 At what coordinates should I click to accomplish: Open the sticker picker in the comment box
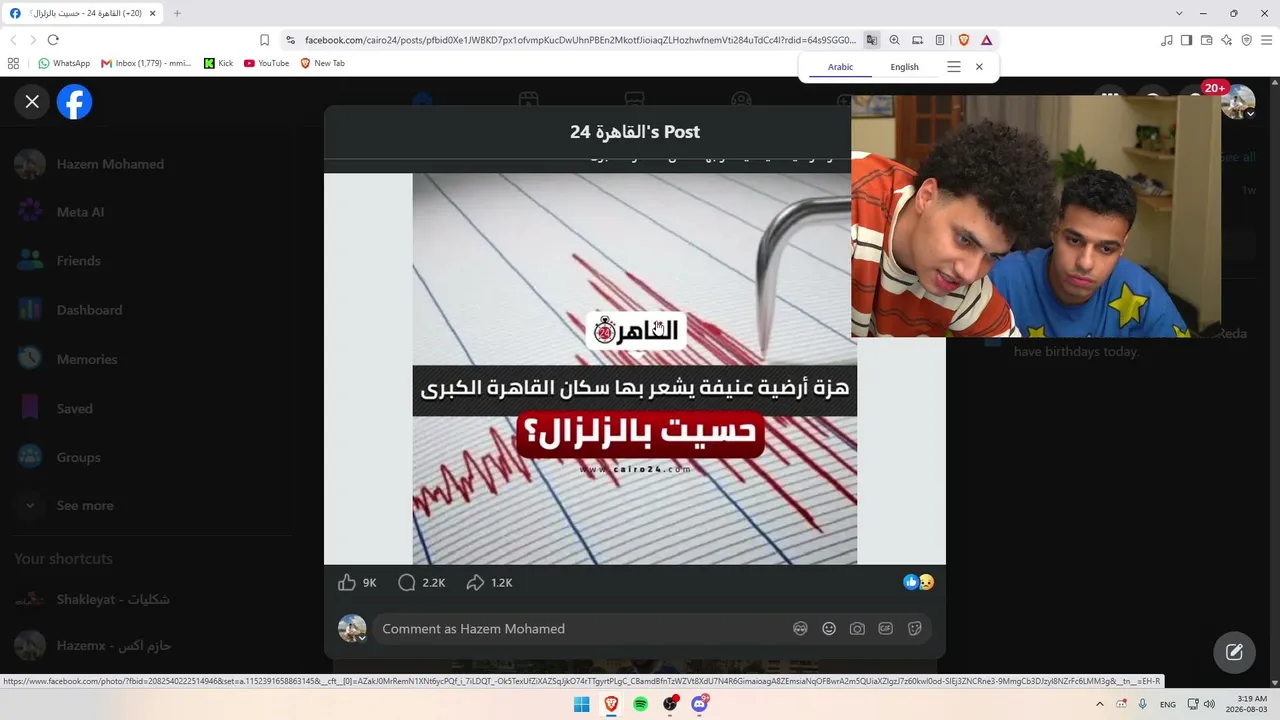914,629
